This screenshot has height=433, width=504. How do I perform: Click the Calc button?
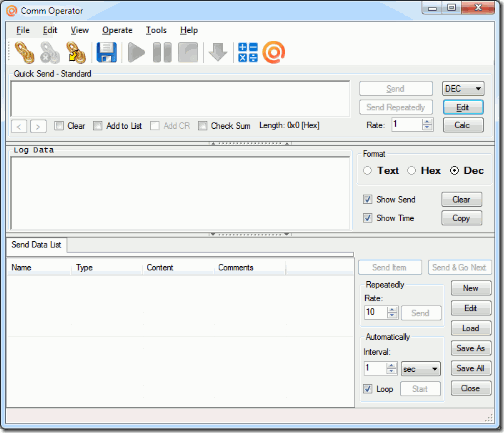pos(463,125)
